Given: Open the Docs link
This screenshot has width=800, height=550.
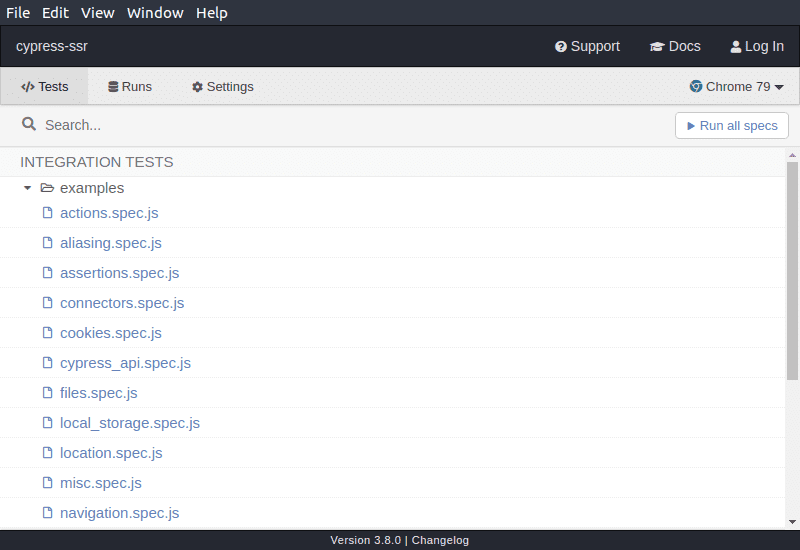Looking at the screenshot, I should coord(675,46).
